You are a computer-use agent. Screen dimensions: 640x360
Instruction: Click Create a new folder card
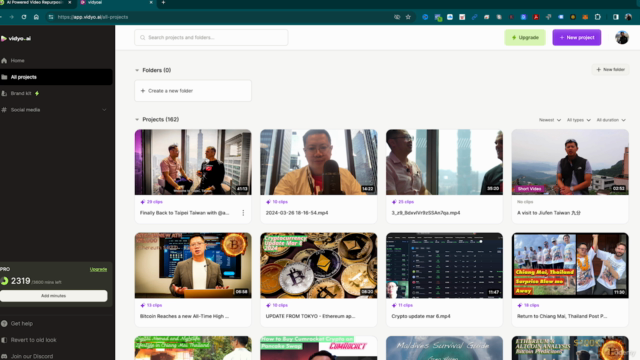coord(193,91)
